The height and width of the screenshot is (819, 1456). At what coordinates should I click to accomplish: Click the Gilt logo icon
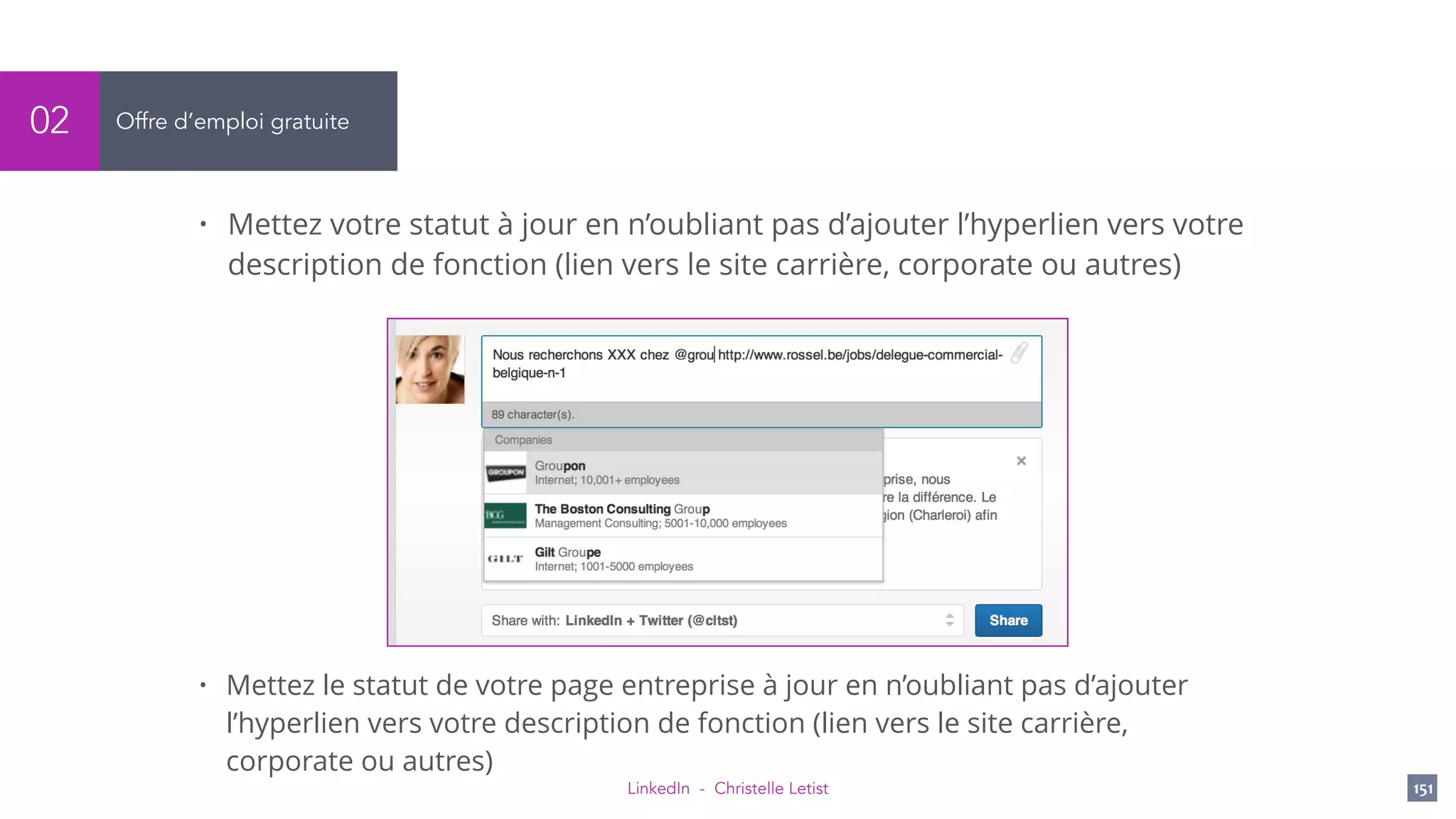point(505,559)
